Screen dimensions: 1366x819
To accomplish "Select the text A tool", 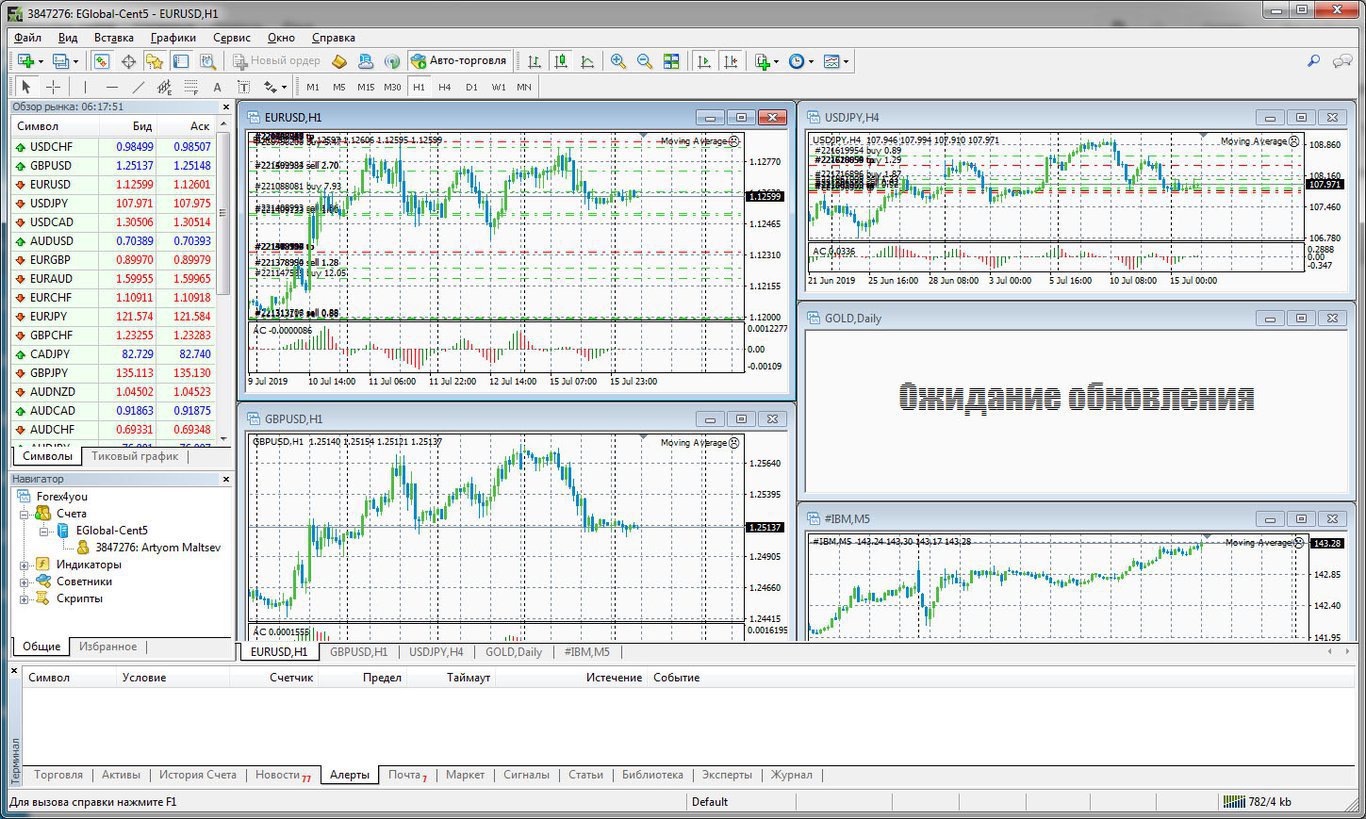I will click(217, 87).
